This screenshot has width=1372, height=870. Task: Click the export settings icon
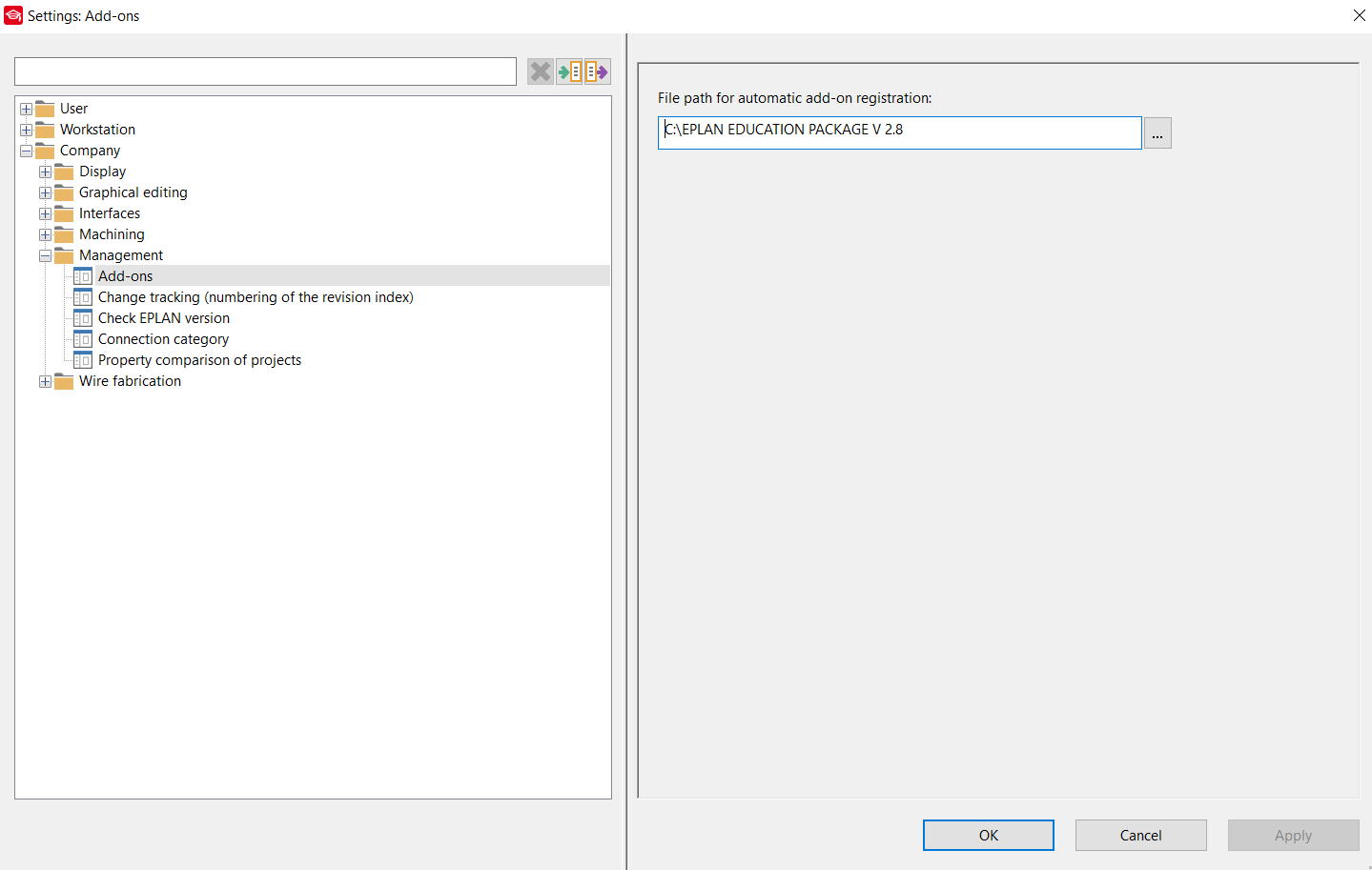pos(597,71)
